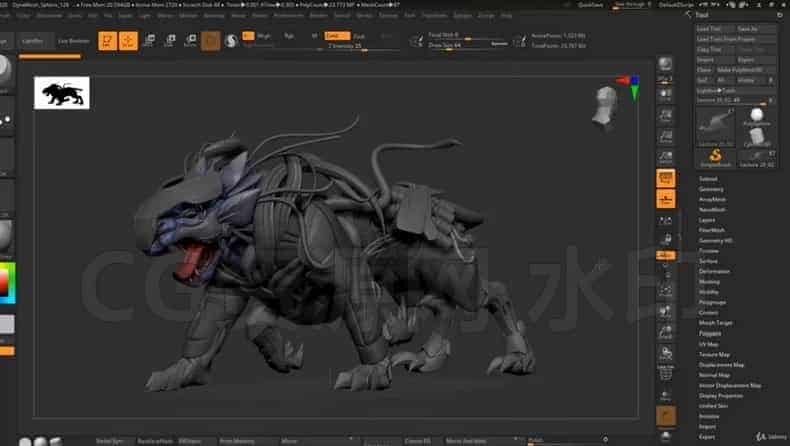Click the Load Tool button
The width and height of the screenshot is (790, 446).
[715, 29]
